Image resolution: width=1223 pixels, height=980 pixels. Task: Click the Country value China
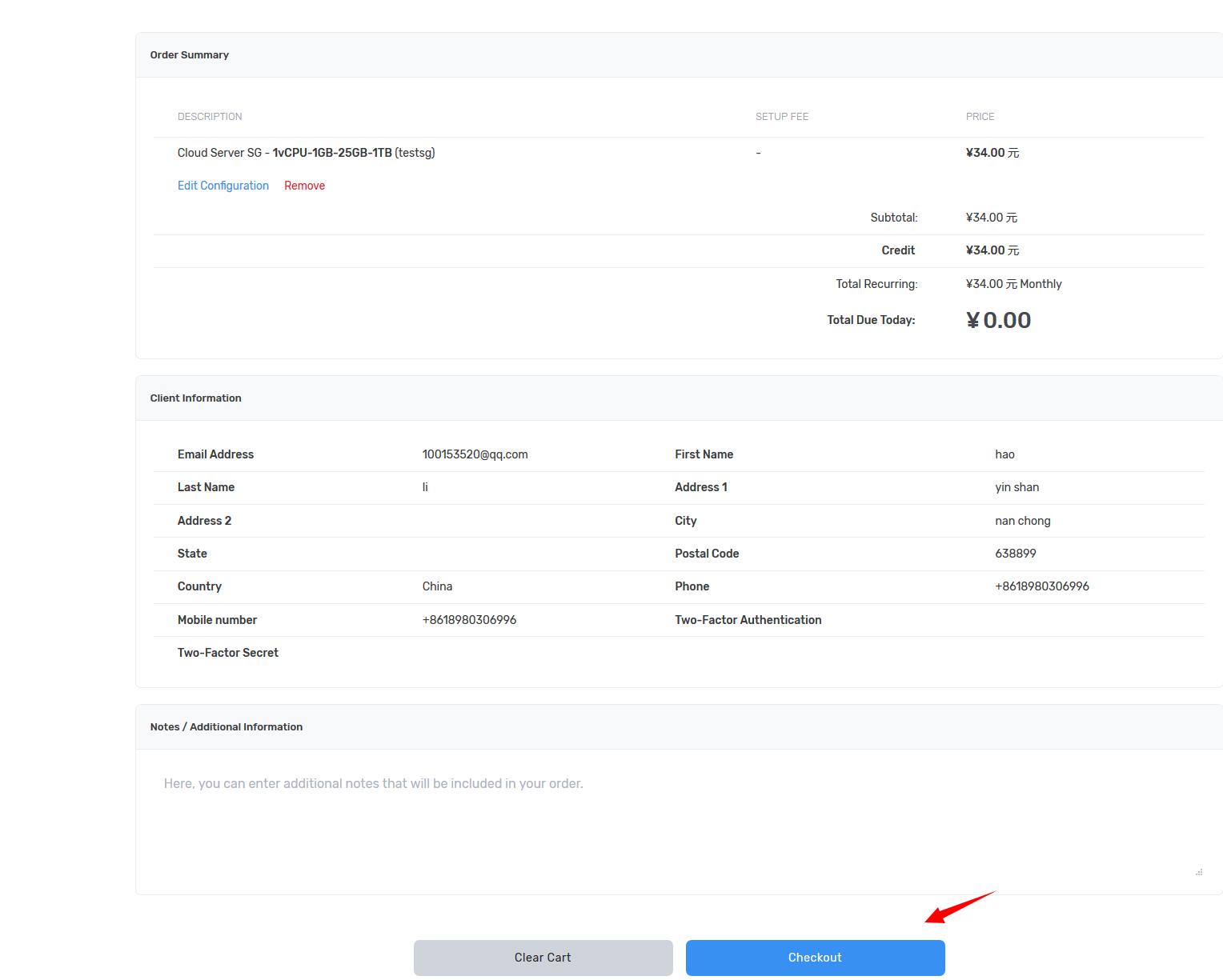click(x=437, y=586)
